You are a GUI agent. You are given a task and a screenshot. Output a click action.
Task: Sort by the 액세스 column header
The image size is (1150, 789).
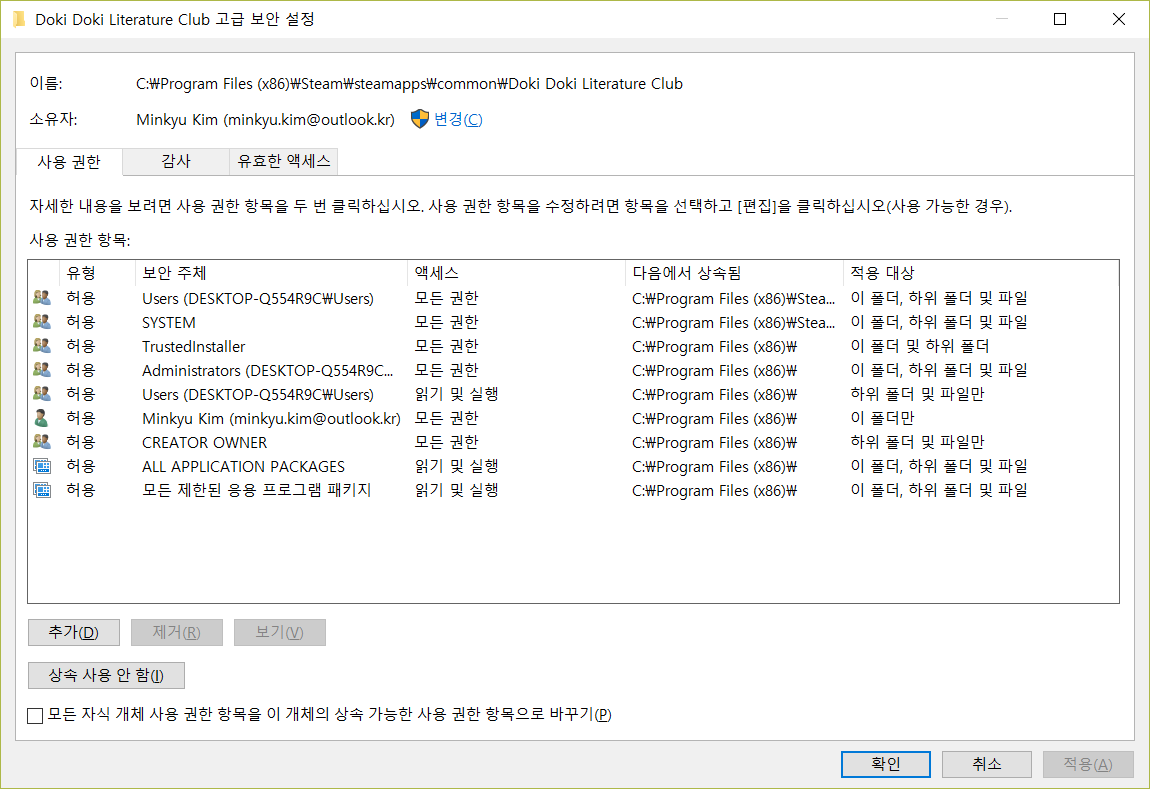(516, 274)
